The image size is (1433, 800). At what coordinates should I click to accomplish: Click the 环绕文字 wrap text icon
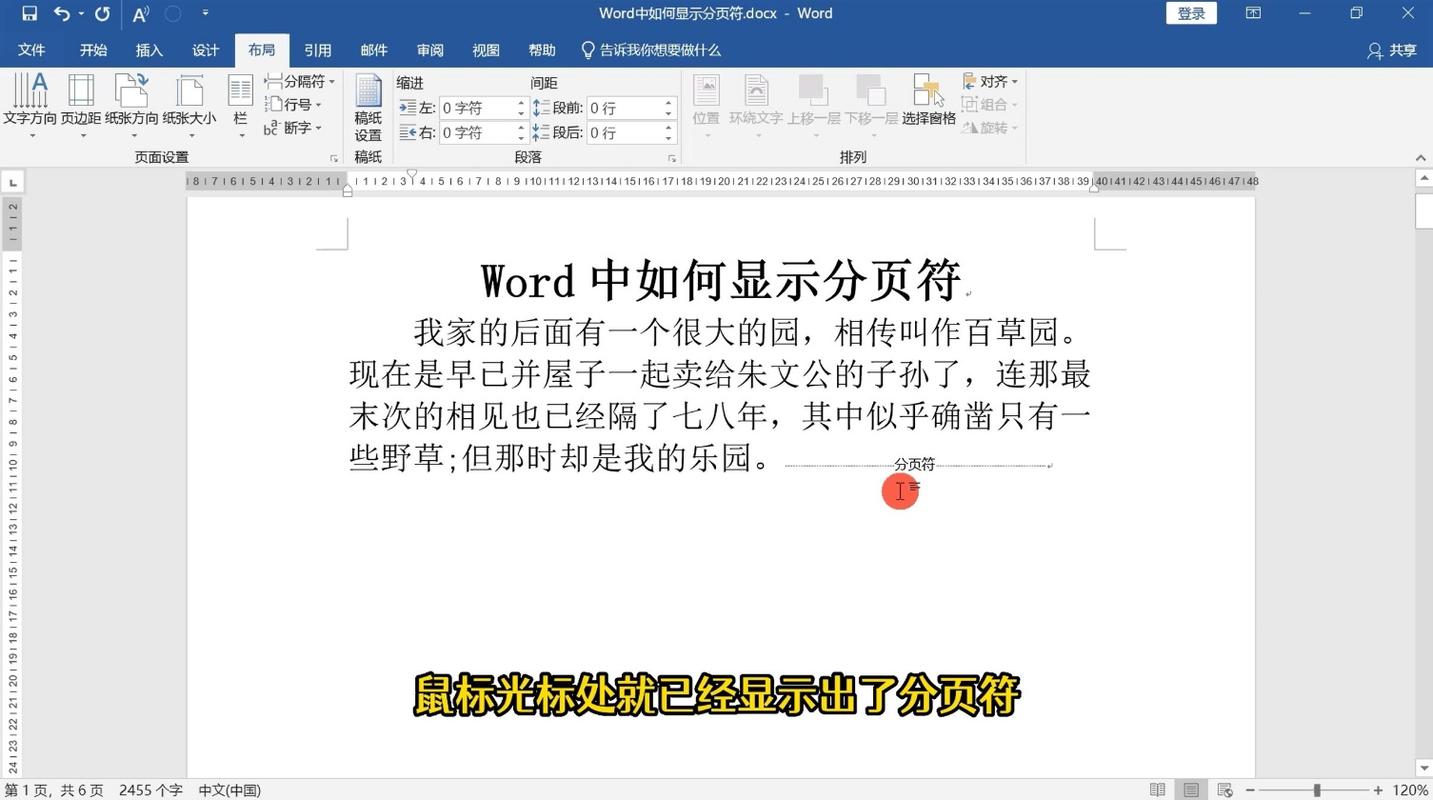coord(756,105)
